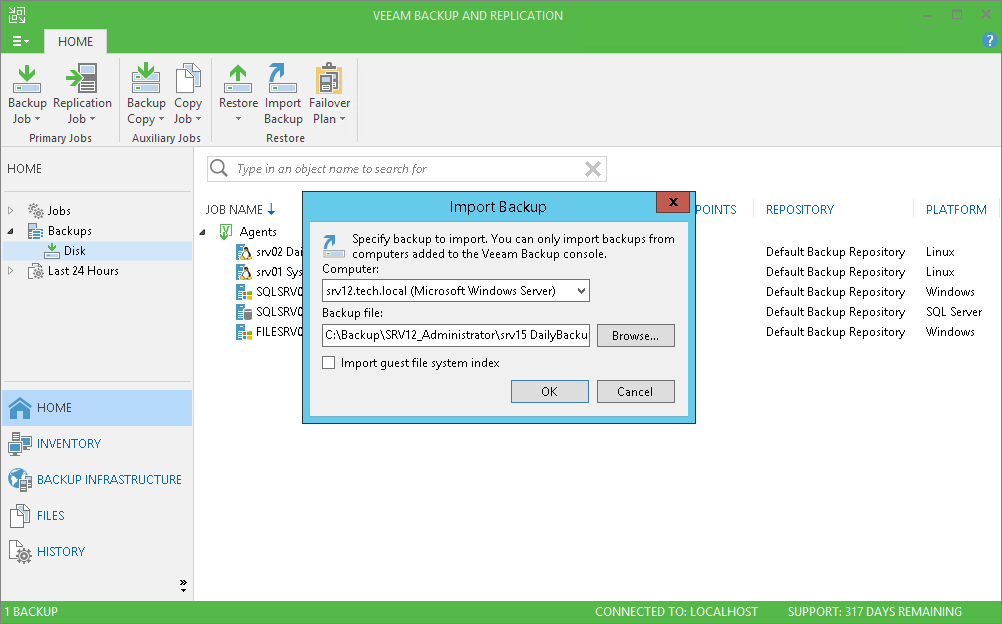
Task: Click the CONNECTED TO: LOCALHOST status
Action: (x=676, y=612)
